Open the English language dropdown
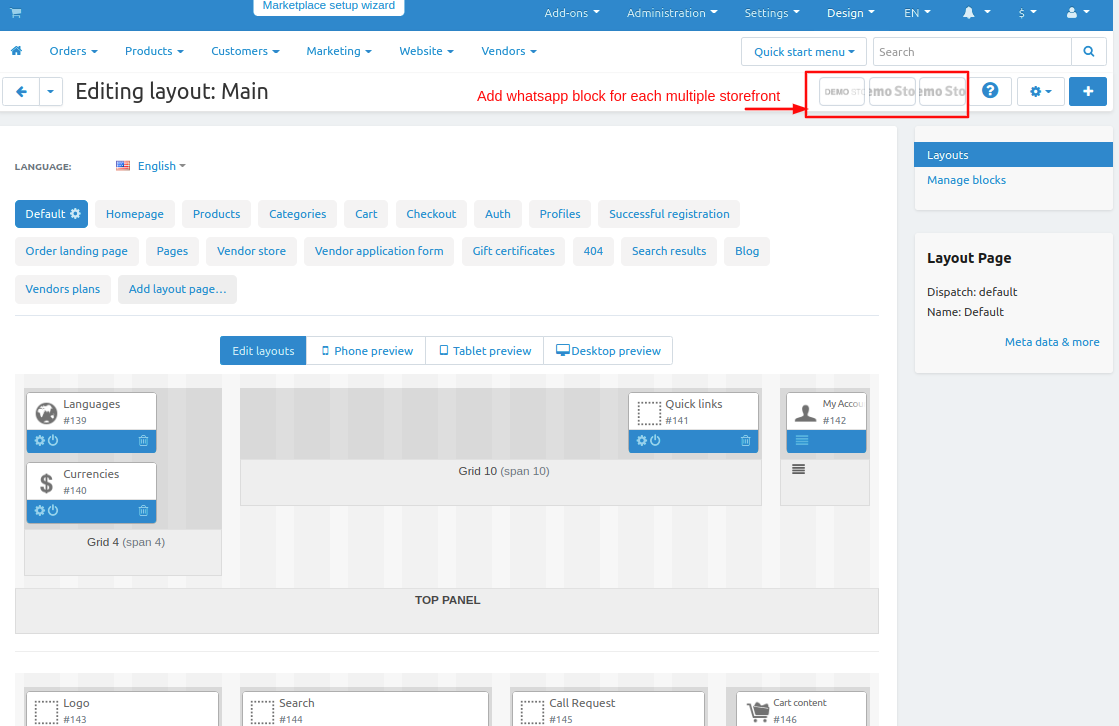 click(x=151, y=166)
